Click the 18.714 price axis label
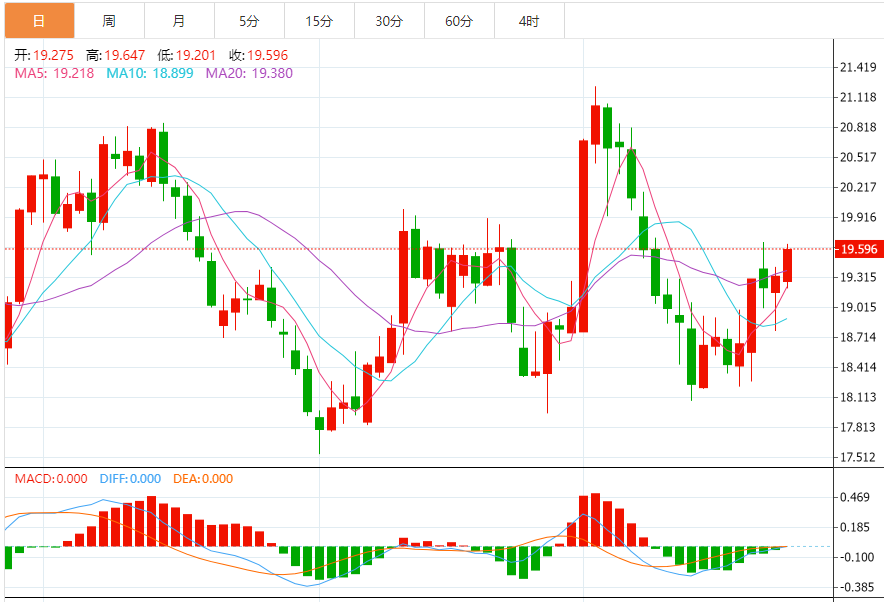The height and width of the screenshot is (602, 884). [858, 337]
